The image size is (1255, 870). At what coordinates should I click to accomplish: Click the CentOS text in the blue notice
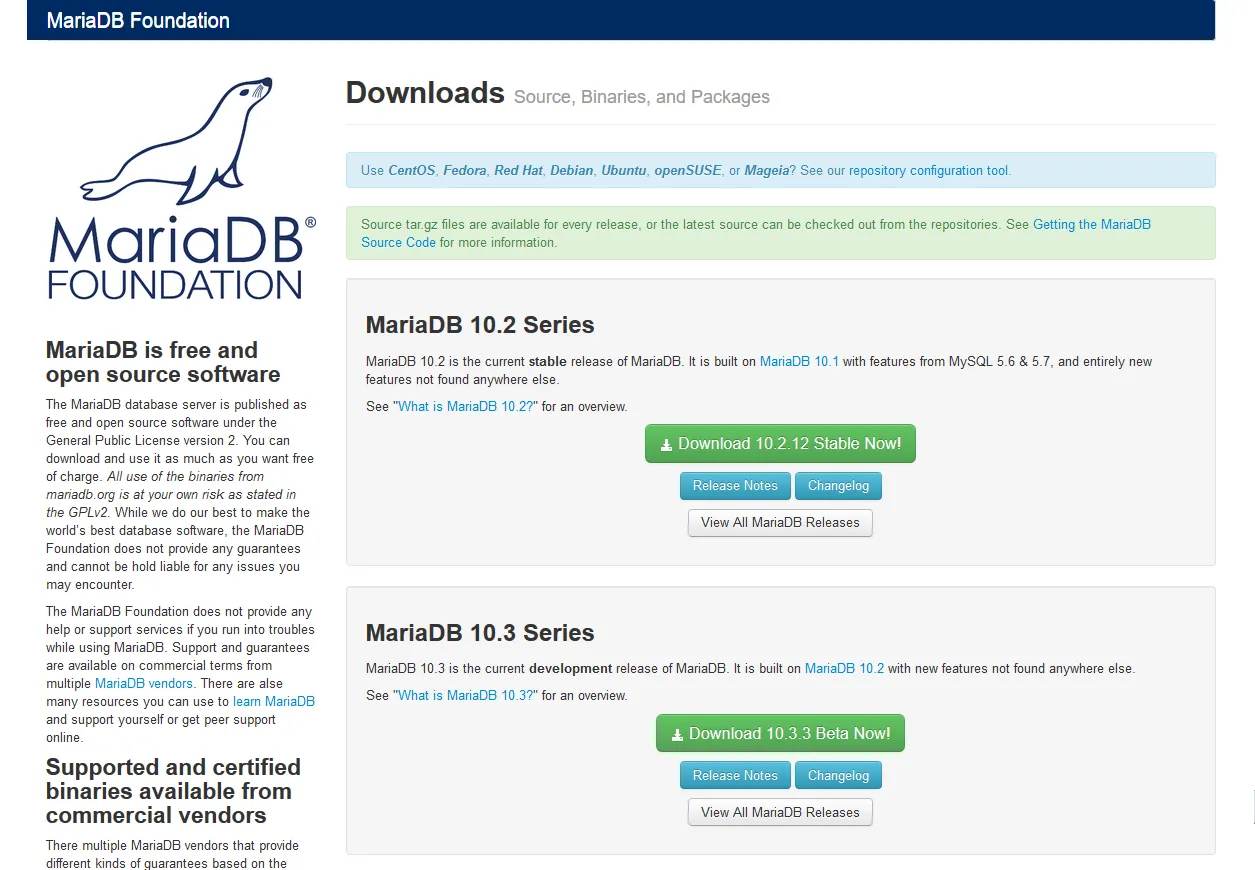(412, 171)
